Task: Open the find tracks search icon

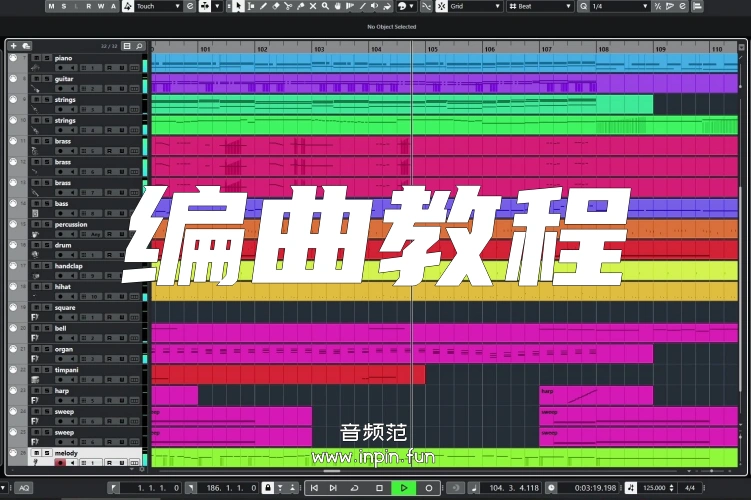Action: [139, 46]
